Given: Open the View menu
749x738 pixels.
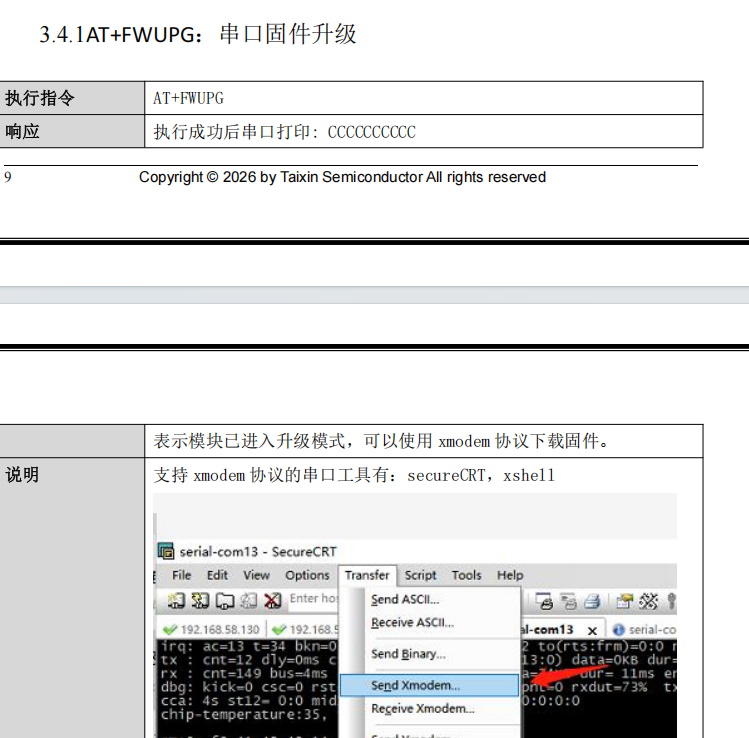Looking at the screenshot, I should click(256, 575).
